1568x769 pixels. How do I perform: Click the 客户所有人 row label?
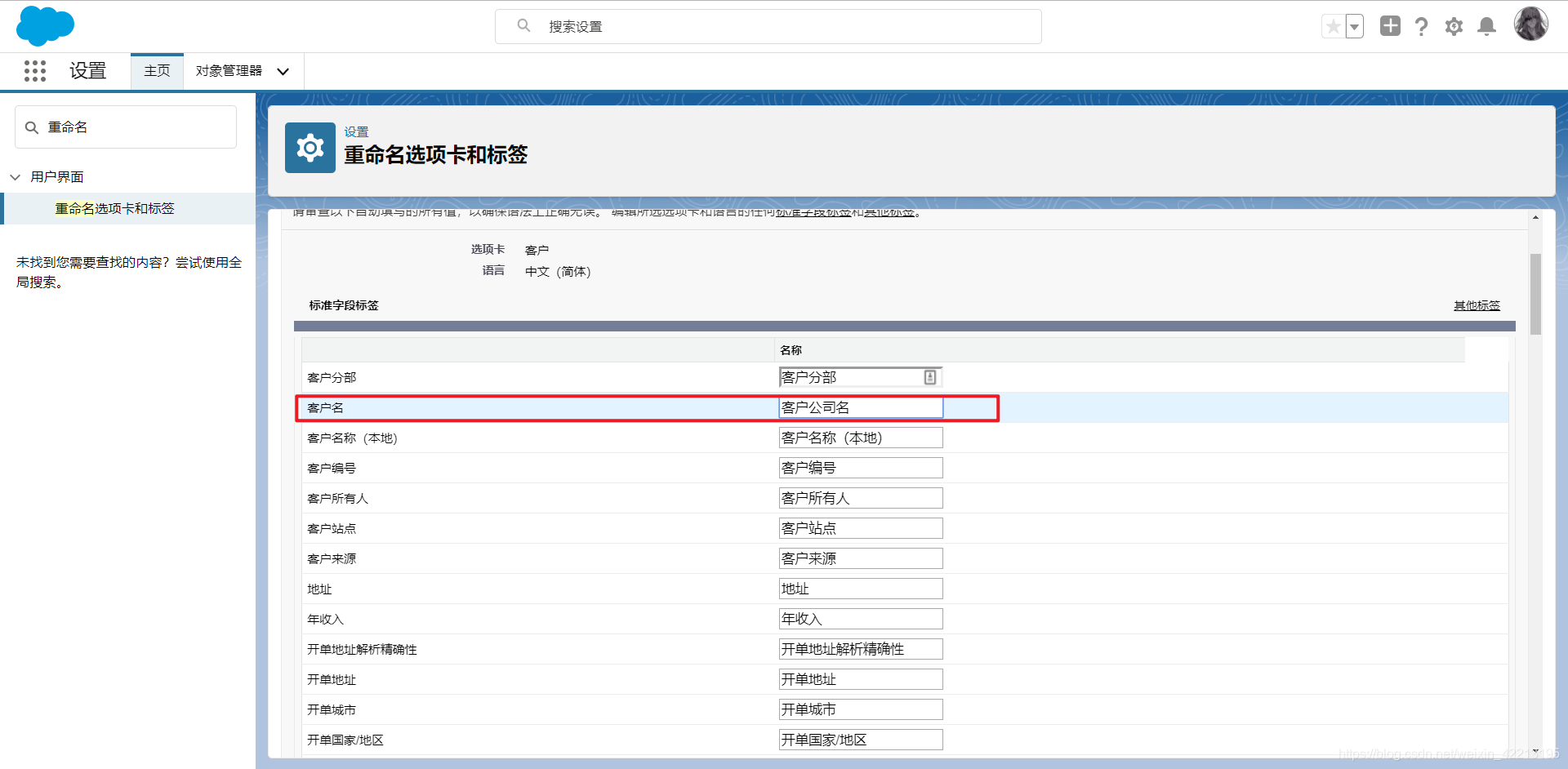337,498
